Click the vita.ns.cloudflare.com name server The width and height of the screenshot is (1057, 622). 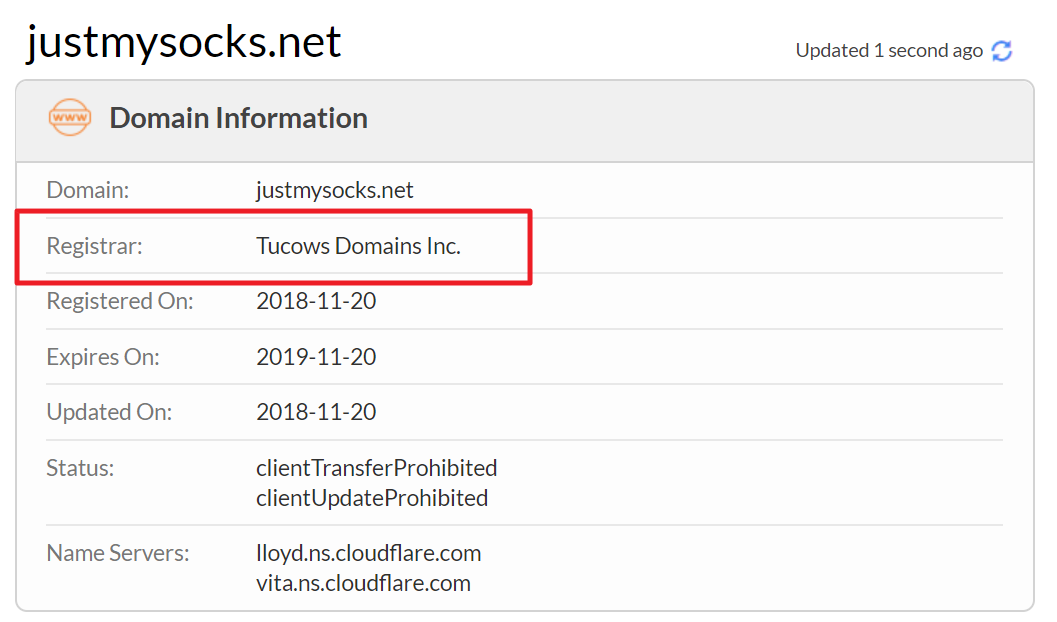(363, 583)
